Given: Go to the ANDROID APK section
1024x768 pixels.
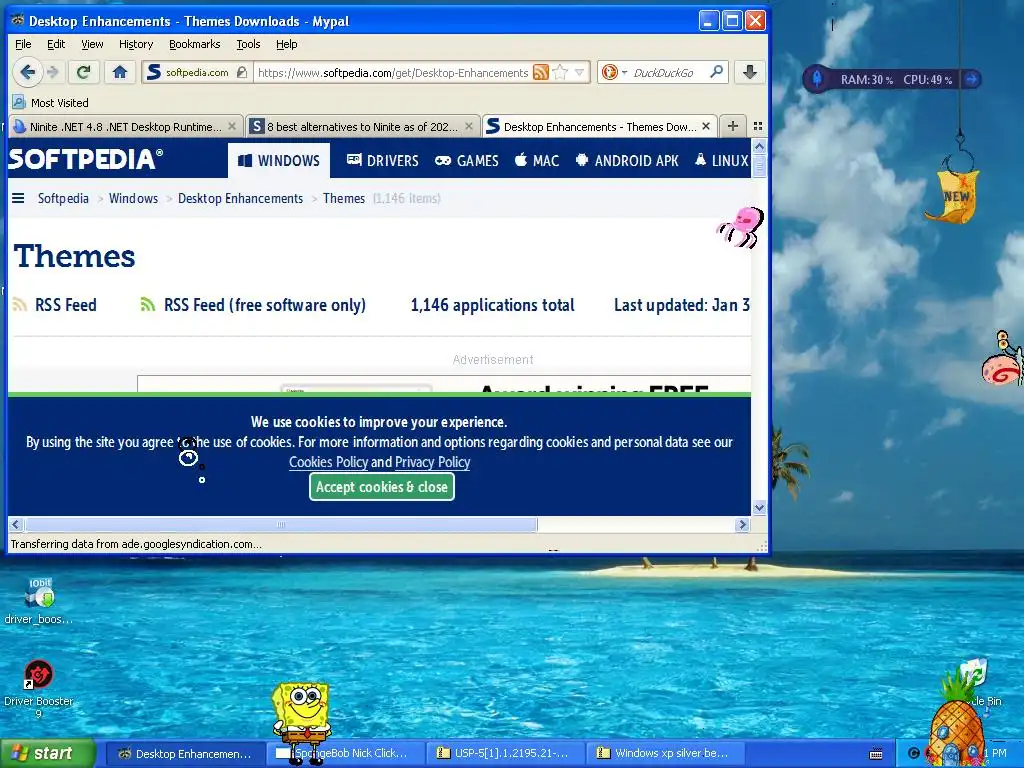Looking at the screenshot, I should click(x=627, y=161).
